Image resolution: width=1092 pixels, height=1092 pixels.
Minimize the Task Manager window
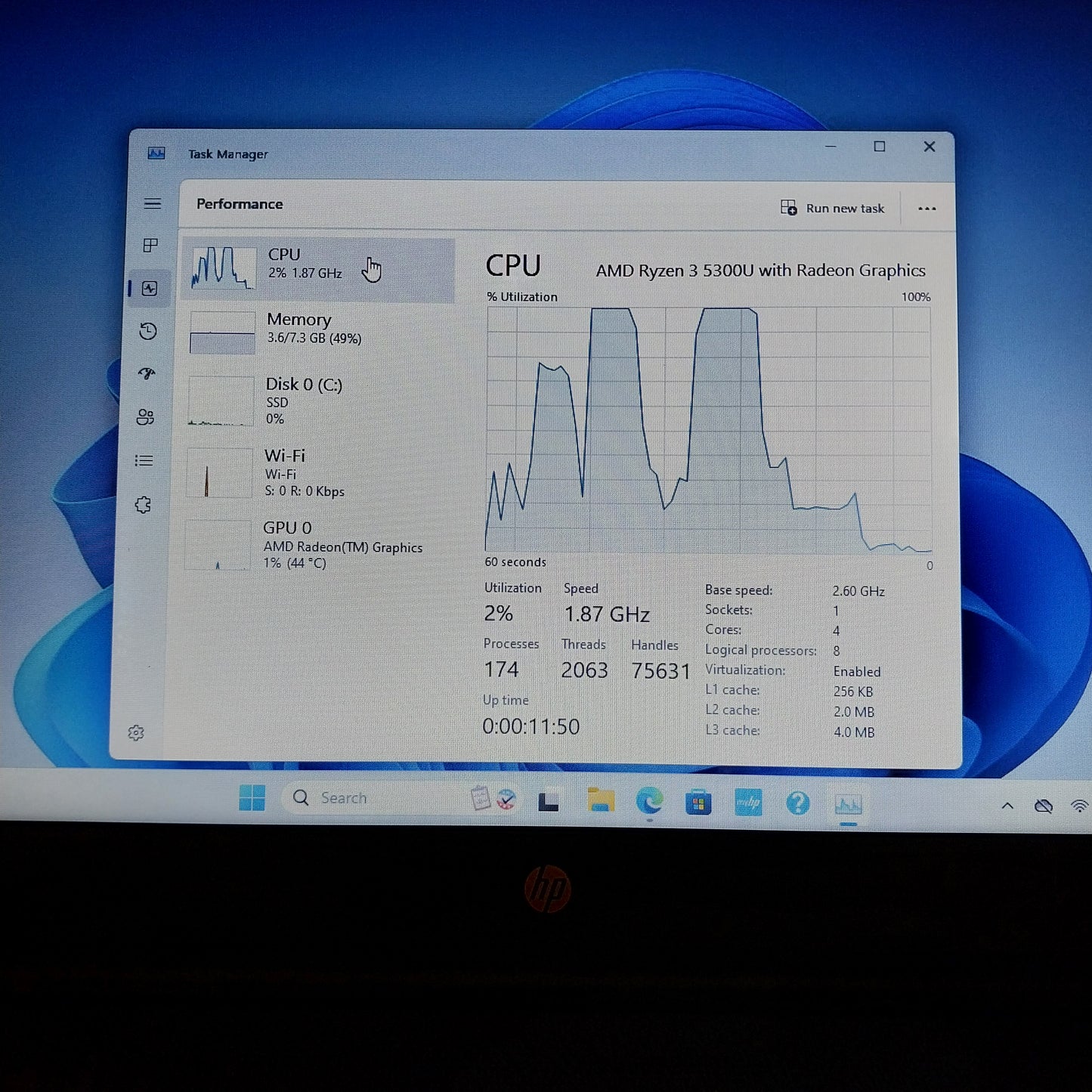click(x=831, y=147)
